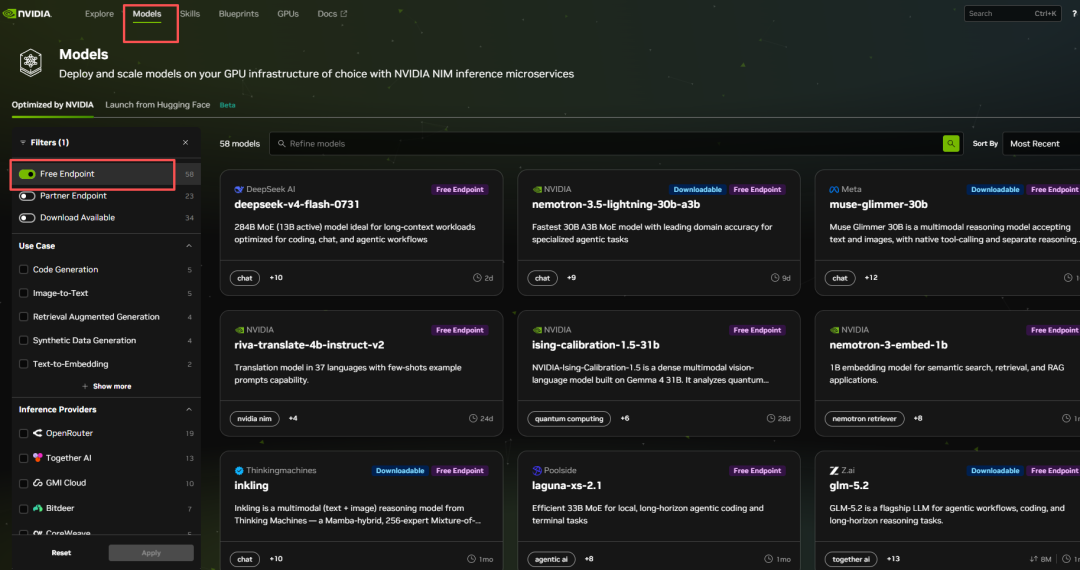
Task: Open the Skills nav item
Action: click(189, 14)
